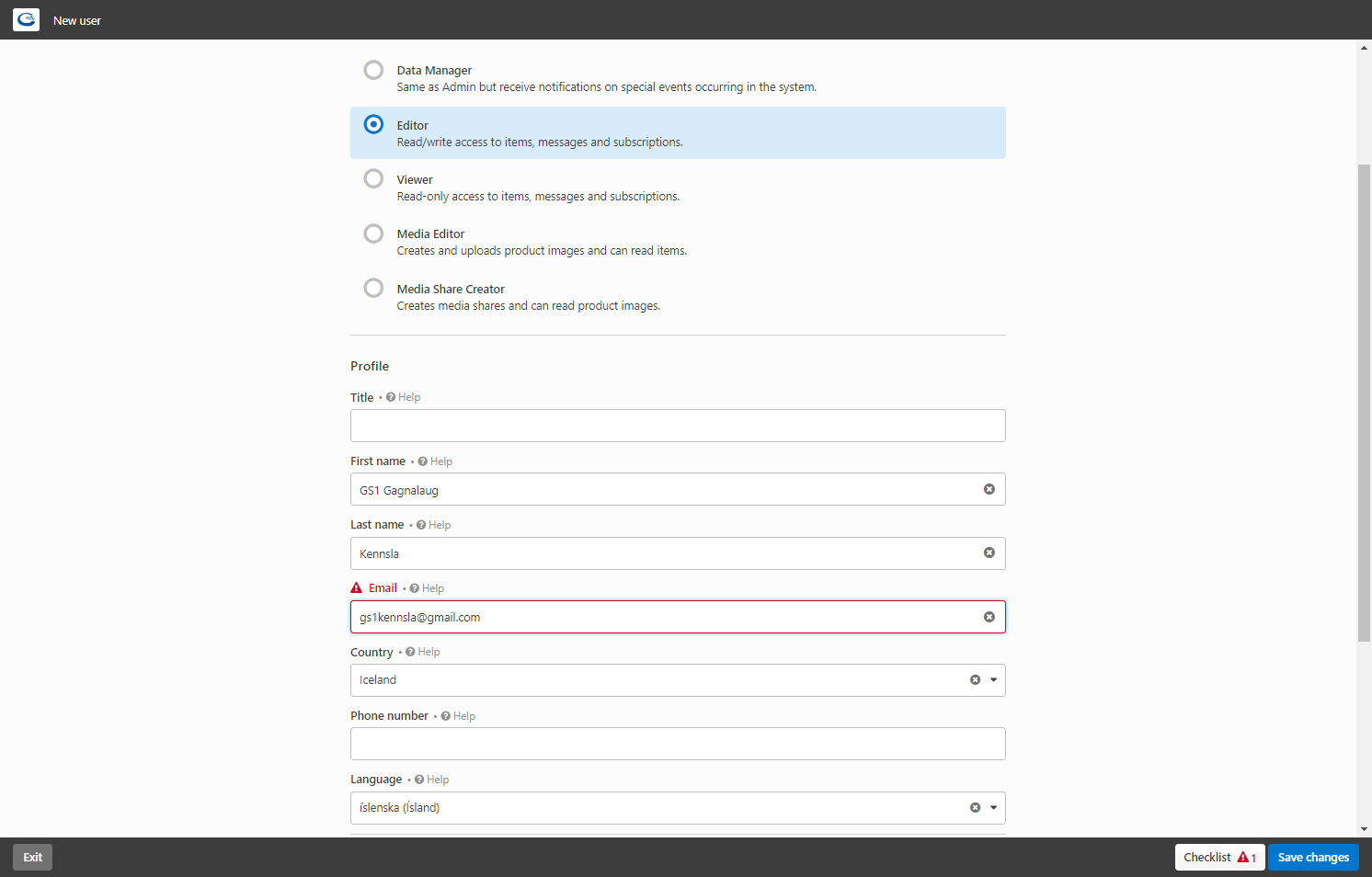Expand the Language dropdown arrow
Image resolution: width=1372 pixels, height=877 pixels.
tap(993, 808)
